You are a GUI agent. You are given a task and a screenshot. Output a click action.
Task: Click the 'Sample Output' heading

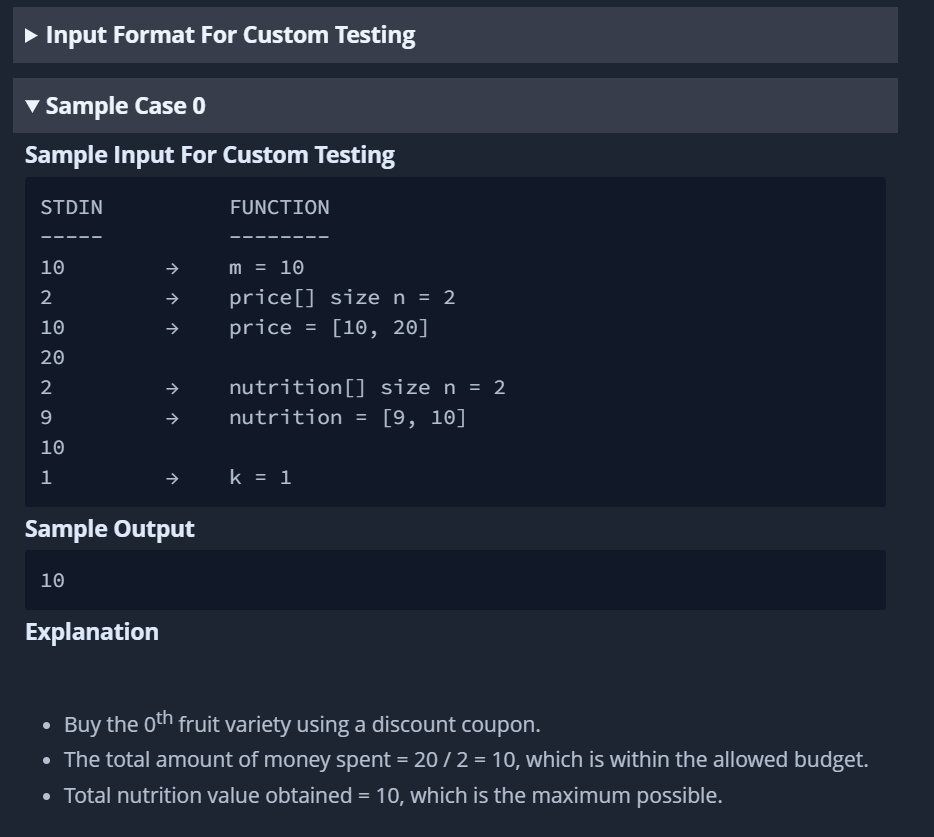click(x=110, y=529)
